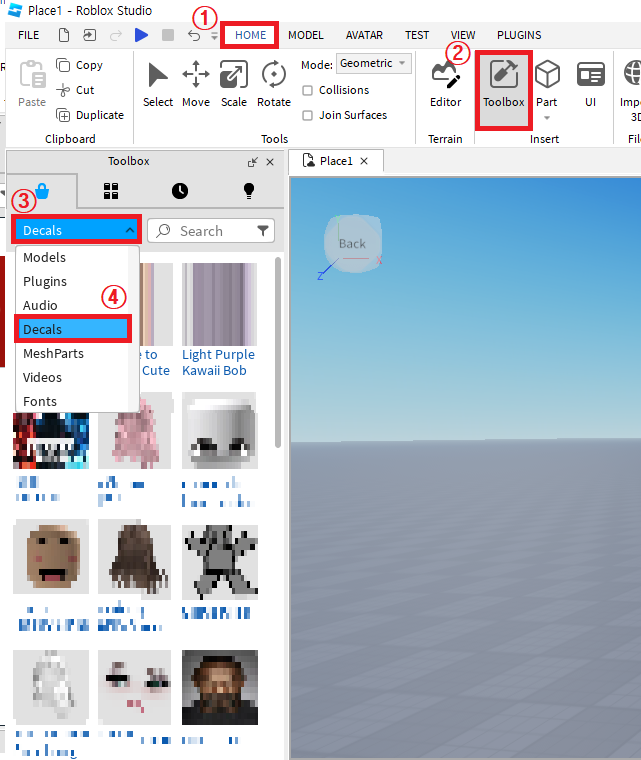The image size is (641, 760).
Task: Undock the Toolbox panel
Action: pos(253,162)
